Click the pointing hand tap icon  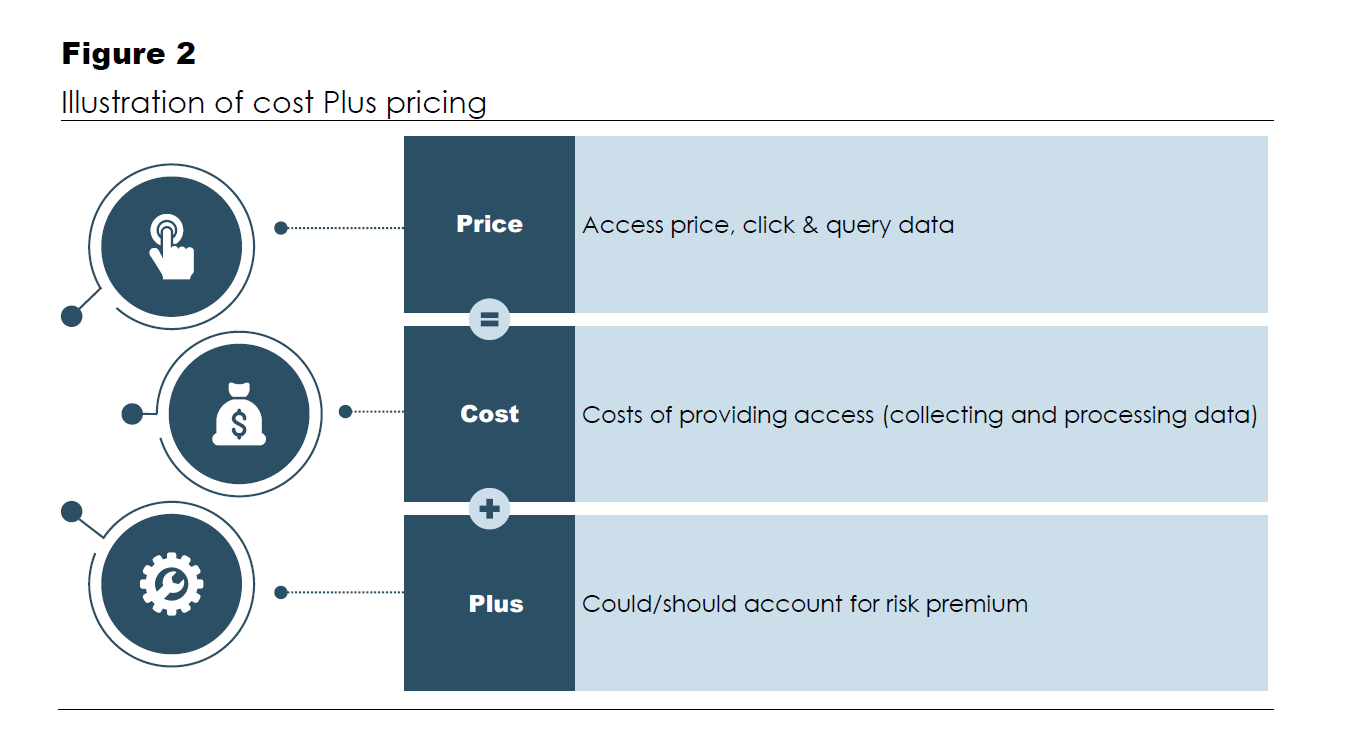coord(172,246)
